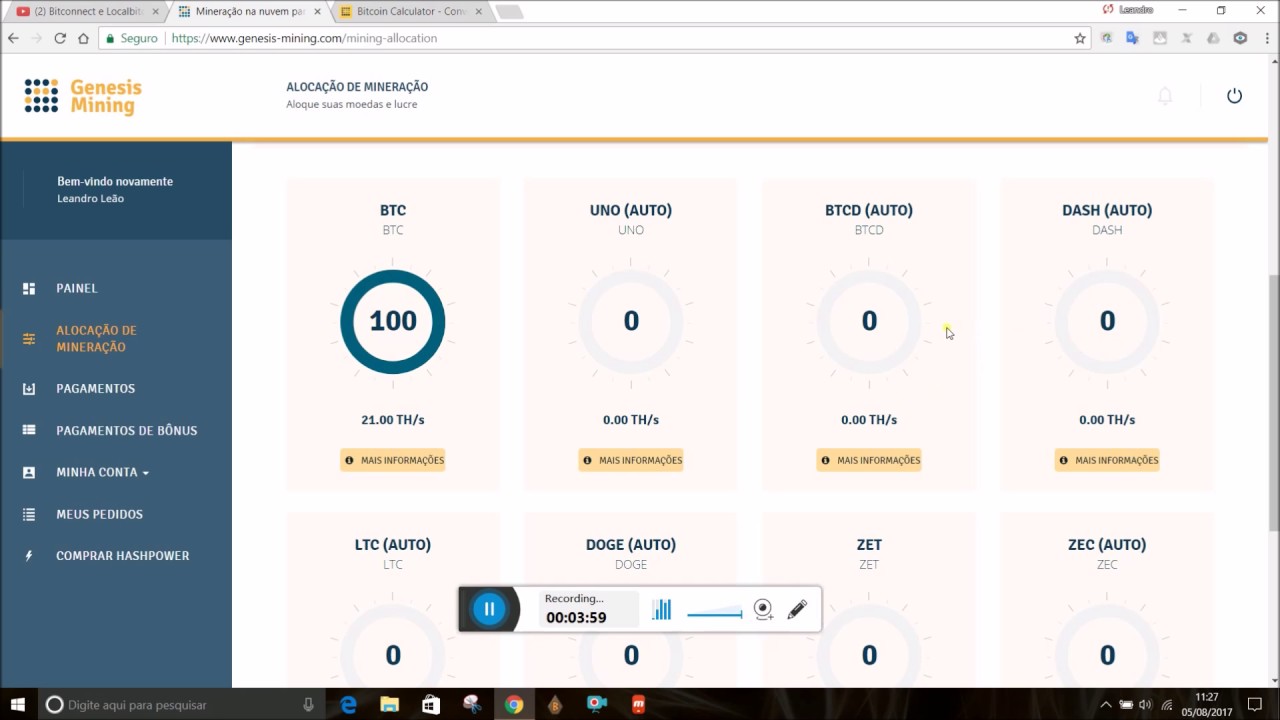Viewport: 1280px width, 720px height.
Task: Bookmark this page with the star icon
Action: pos(1080,38)
